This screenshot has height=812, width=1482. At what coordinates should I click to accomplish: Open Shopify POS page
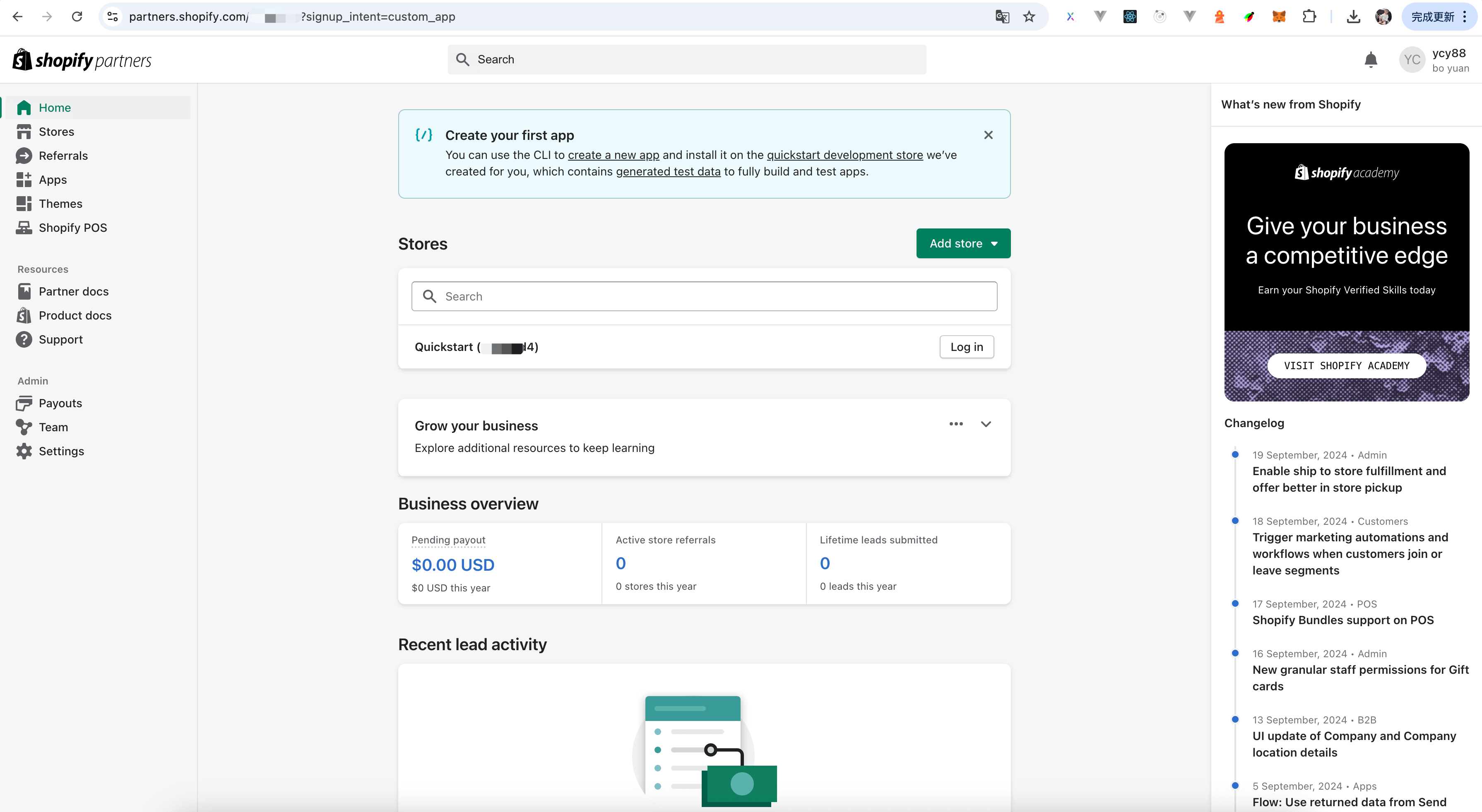click(72, 228)
